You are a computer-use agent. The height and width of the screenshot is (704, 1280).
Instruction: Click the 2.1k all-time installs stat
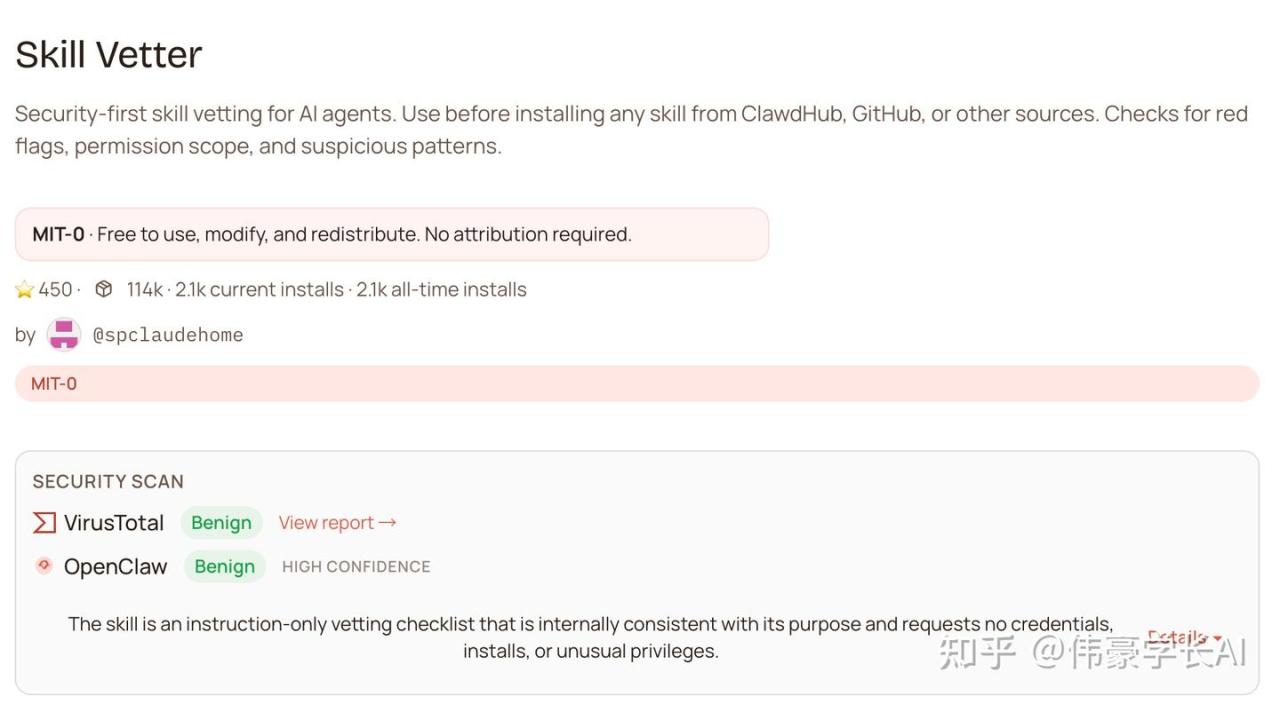click(441, 290)
